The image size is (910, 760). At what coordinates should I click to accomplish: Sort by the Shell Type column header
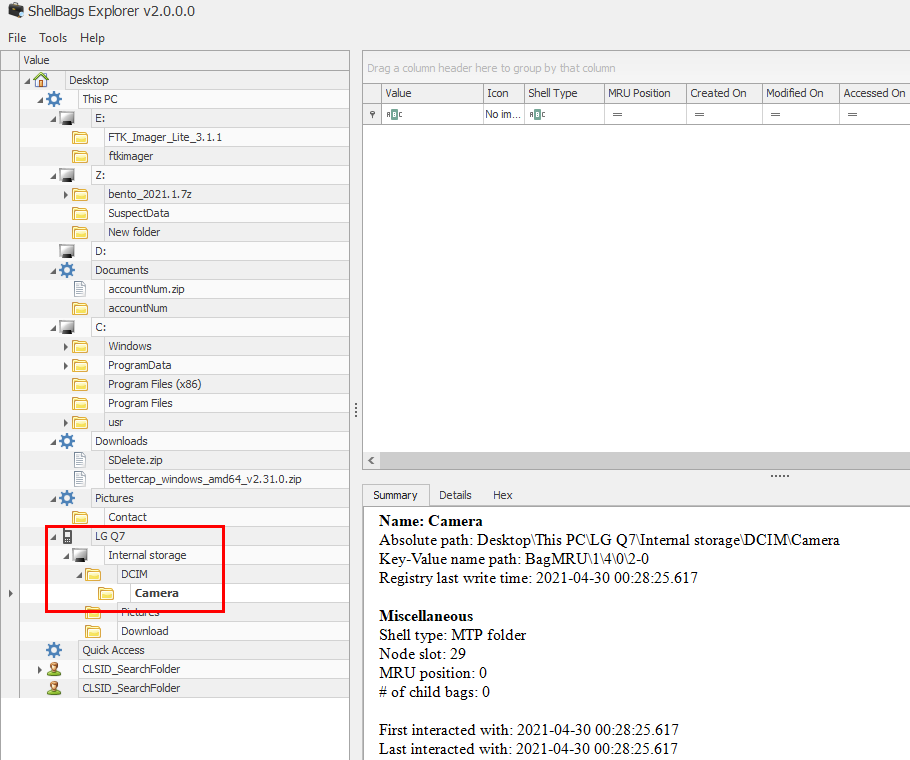point(552,93)
